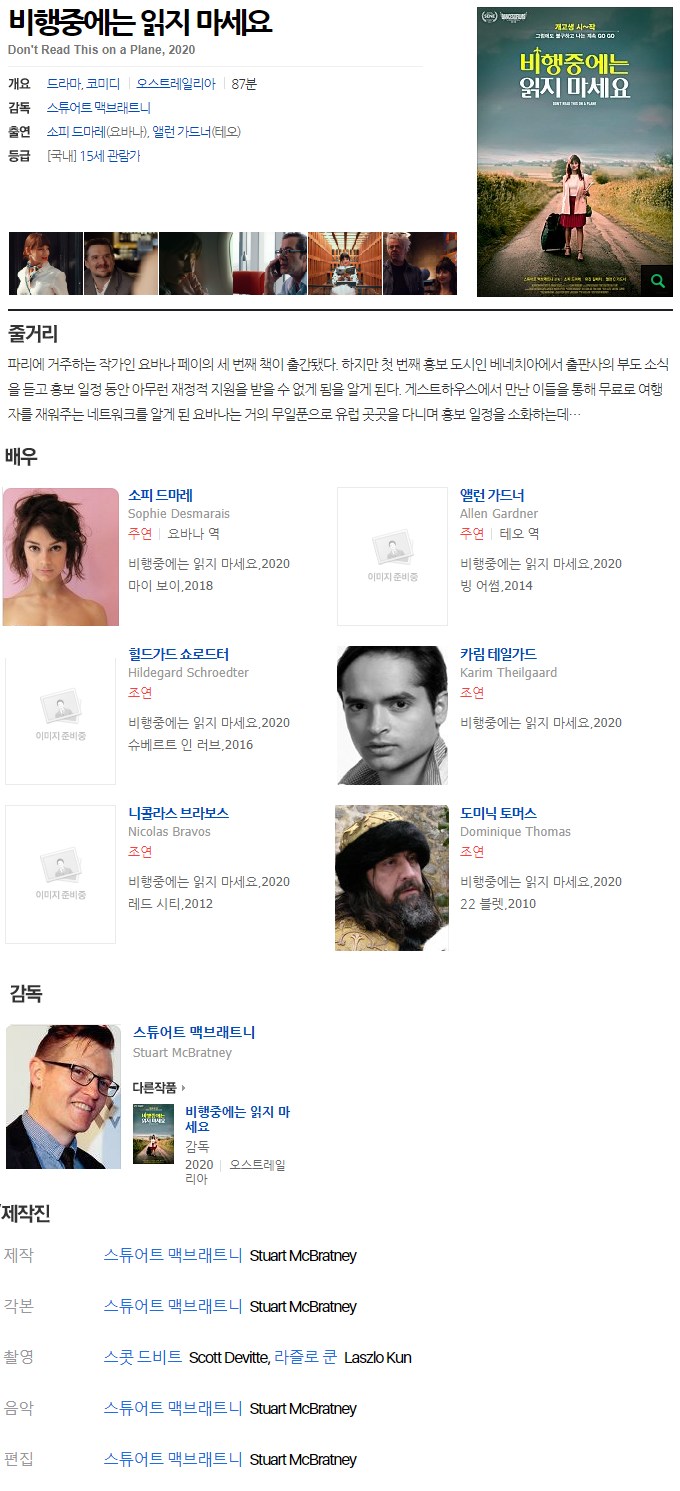
Task: Click 스튜어트 맥브래트니 director link in overview
Action: coord(99,108)
